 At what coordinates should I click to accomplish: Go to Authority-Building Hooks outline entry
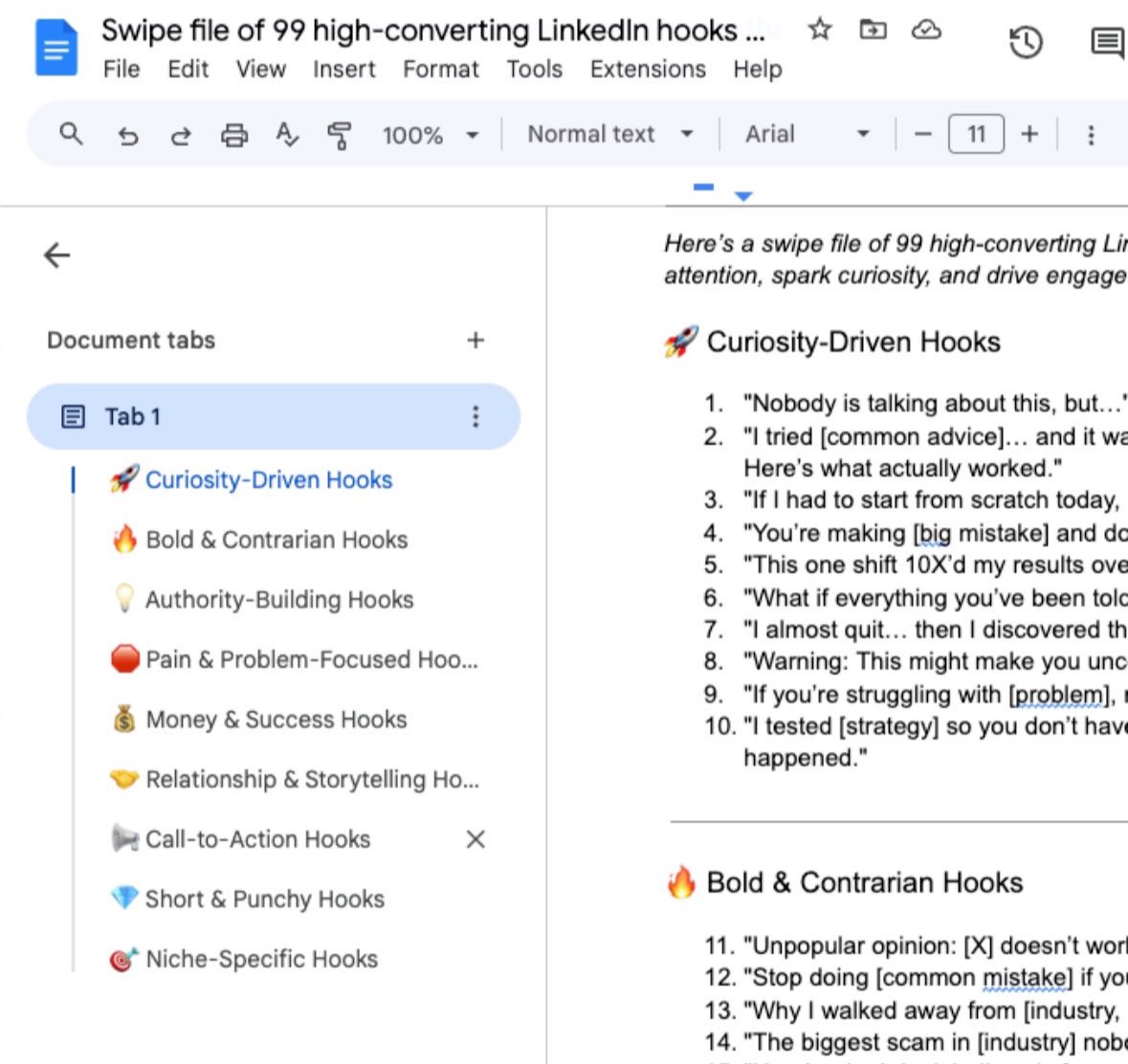pyautogui.click(x=279, y=599)
